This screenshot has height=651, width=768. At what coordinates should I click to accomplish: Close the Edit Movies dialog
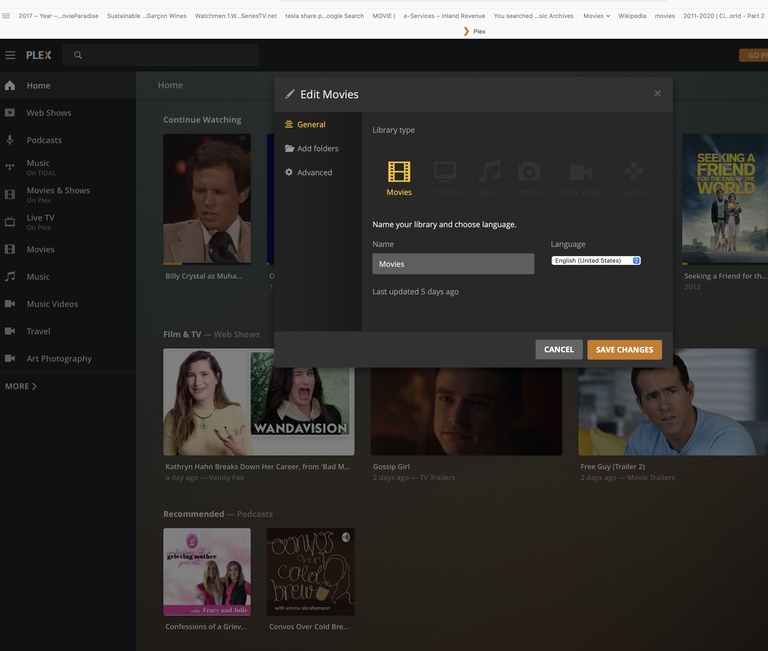(x=657, y=94)
